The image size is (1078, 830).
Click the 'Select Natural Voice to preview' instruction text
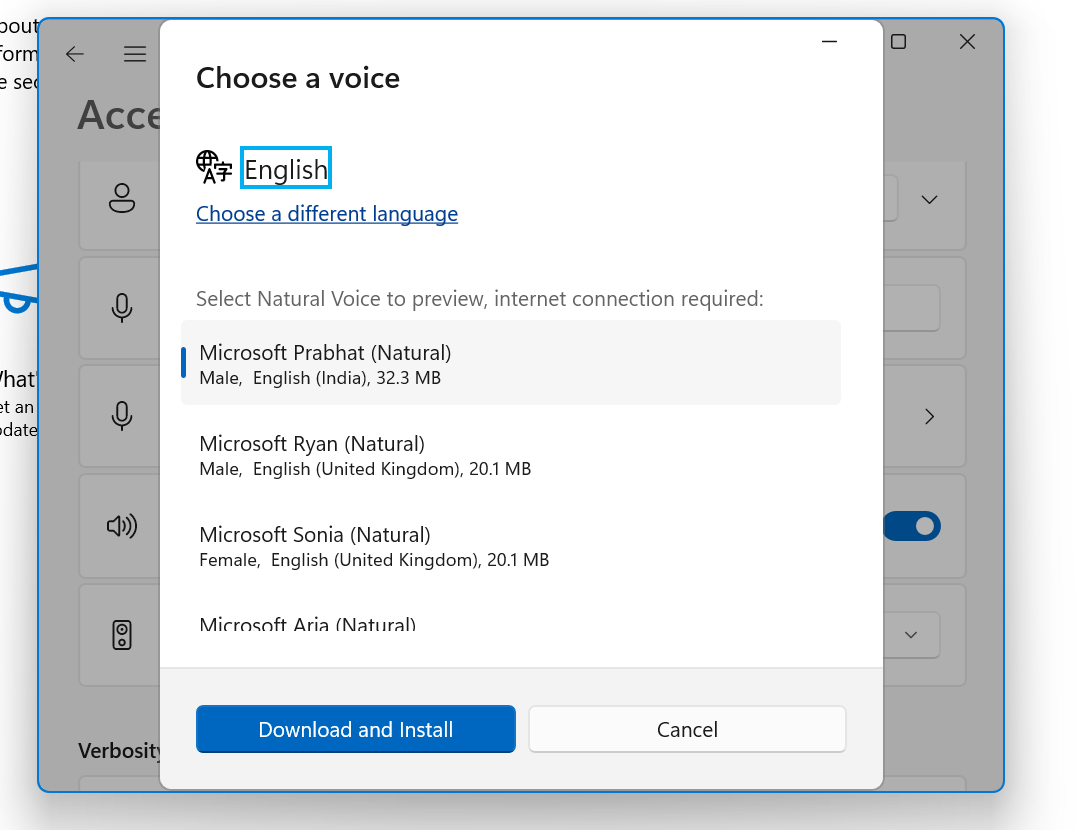(480, 298)
